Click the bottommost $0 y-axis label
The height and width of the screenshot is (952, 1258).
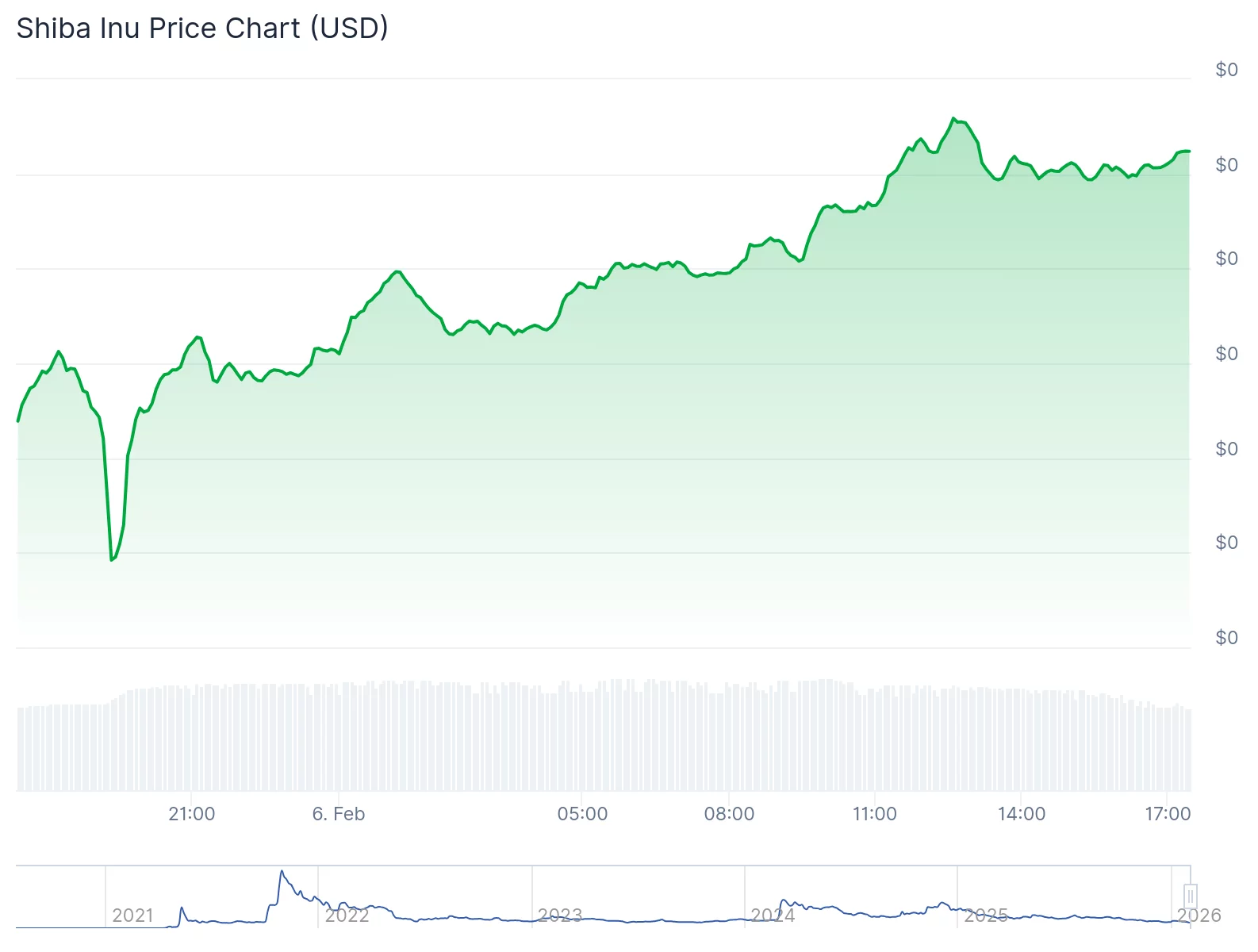(x=1226, y=638)
